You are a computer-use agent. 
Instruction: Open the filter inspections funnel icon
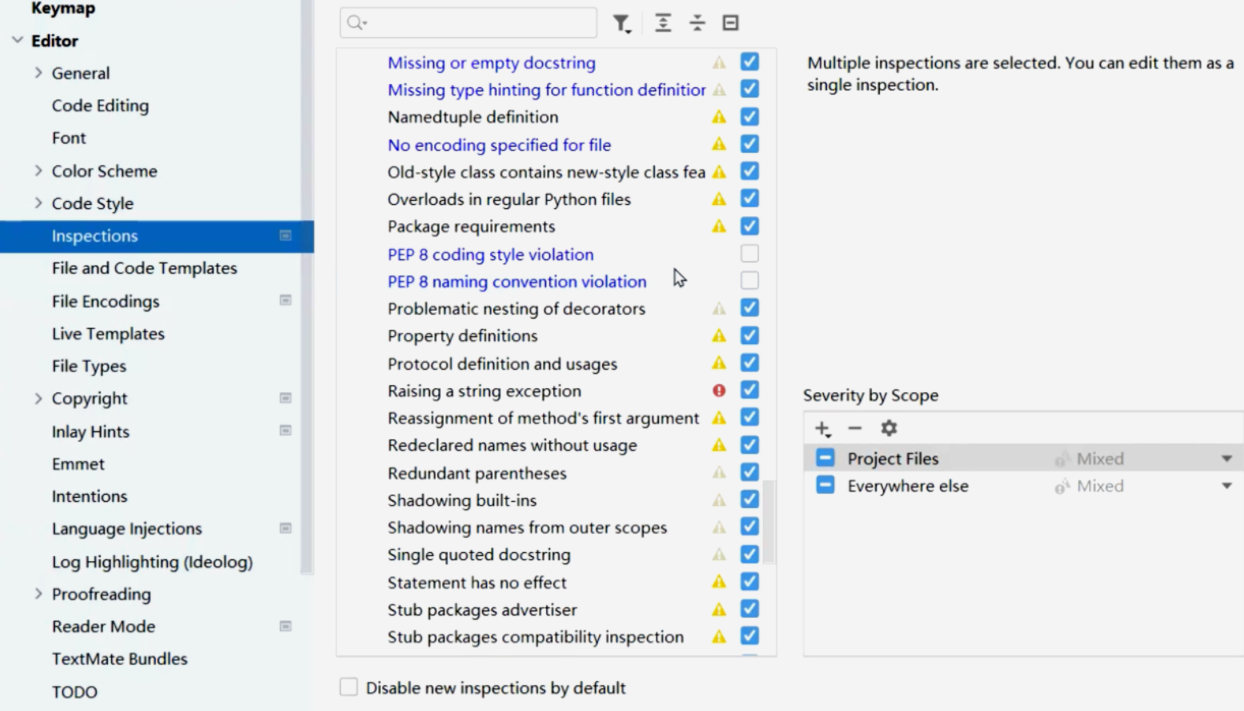[x=621, y=23]
